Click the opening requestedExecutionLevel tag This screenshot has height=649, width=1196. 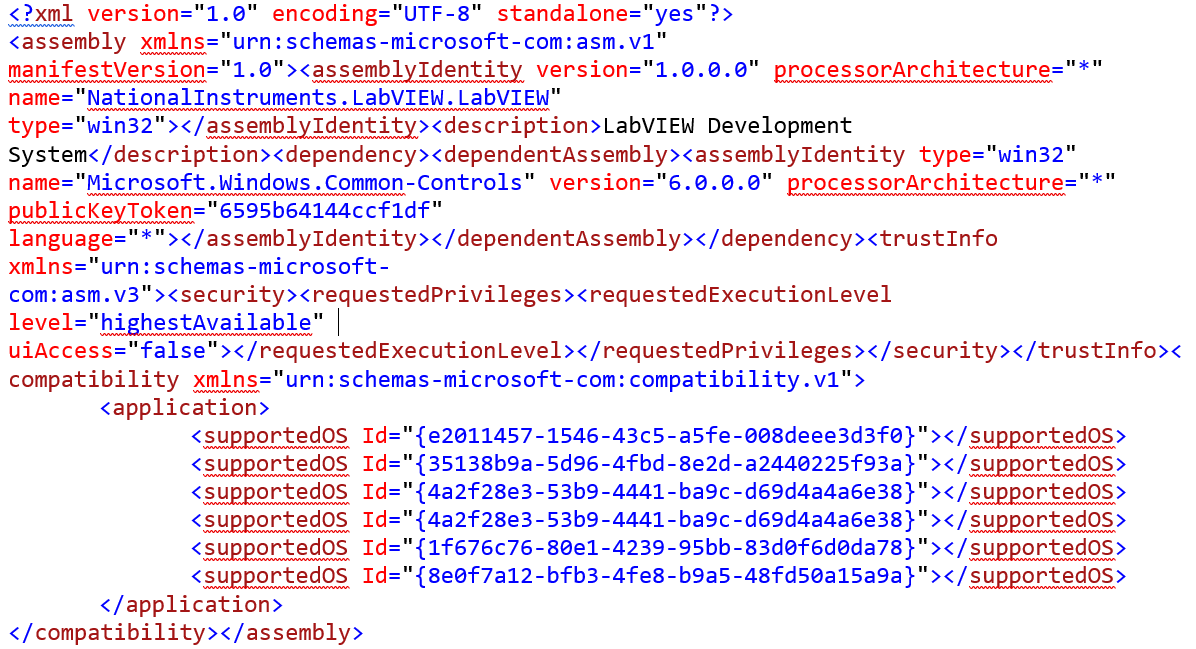click(734, 294)
